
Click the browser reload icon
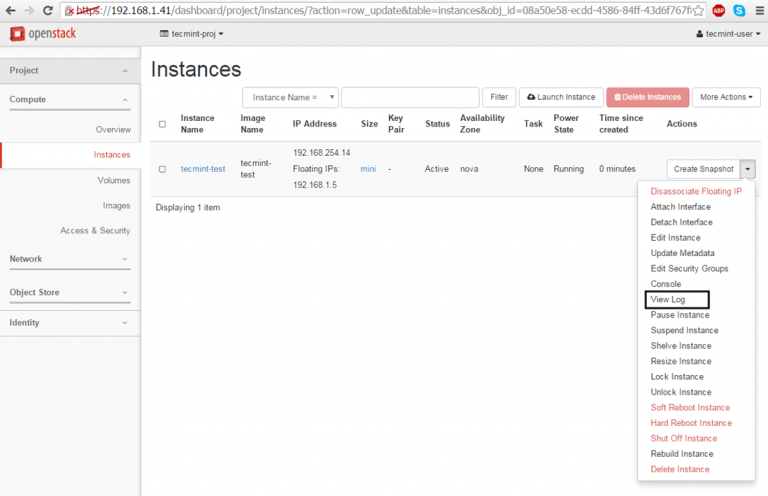pyautogui.click(x=49, y=10)
